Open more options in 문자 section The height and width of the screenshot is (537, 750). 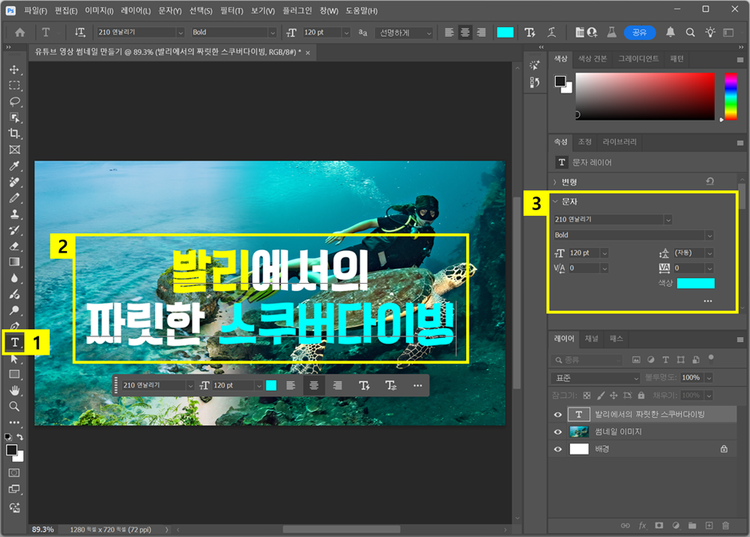[708, 301]
